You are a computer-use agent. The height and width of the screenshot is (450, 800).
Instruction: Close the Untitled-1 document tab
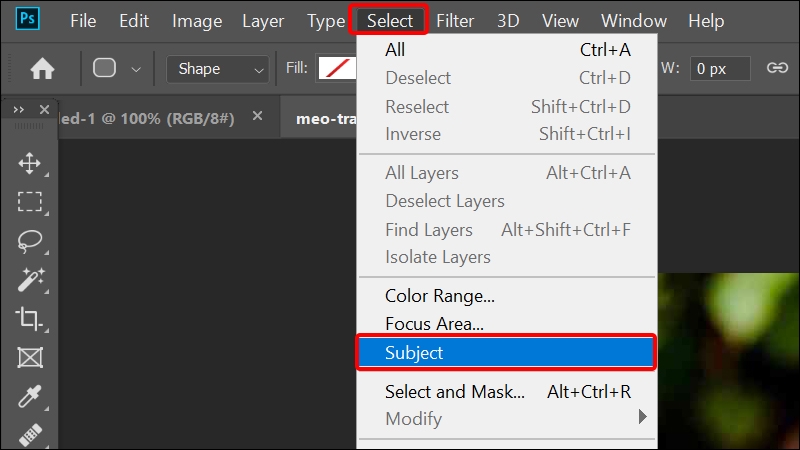pos(258,116)
